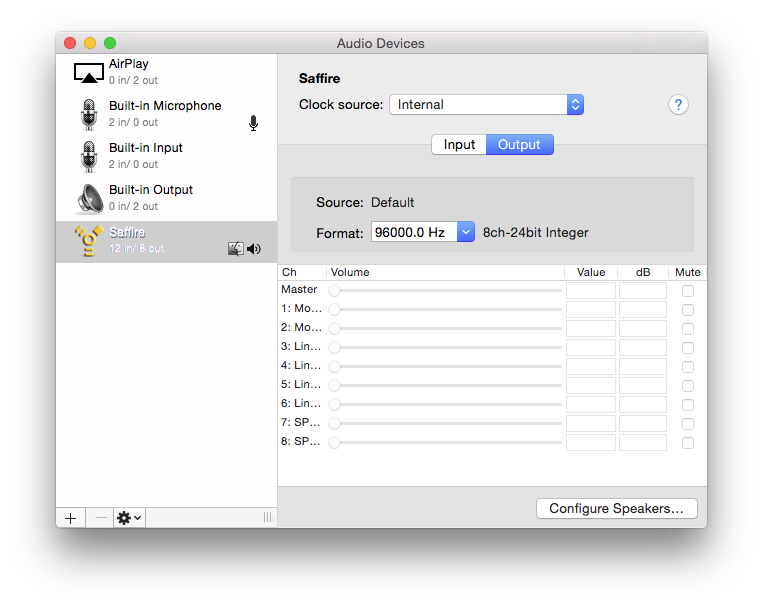Switch to the Output tab
Screen dimensions: 763x608
pos(519,145)
